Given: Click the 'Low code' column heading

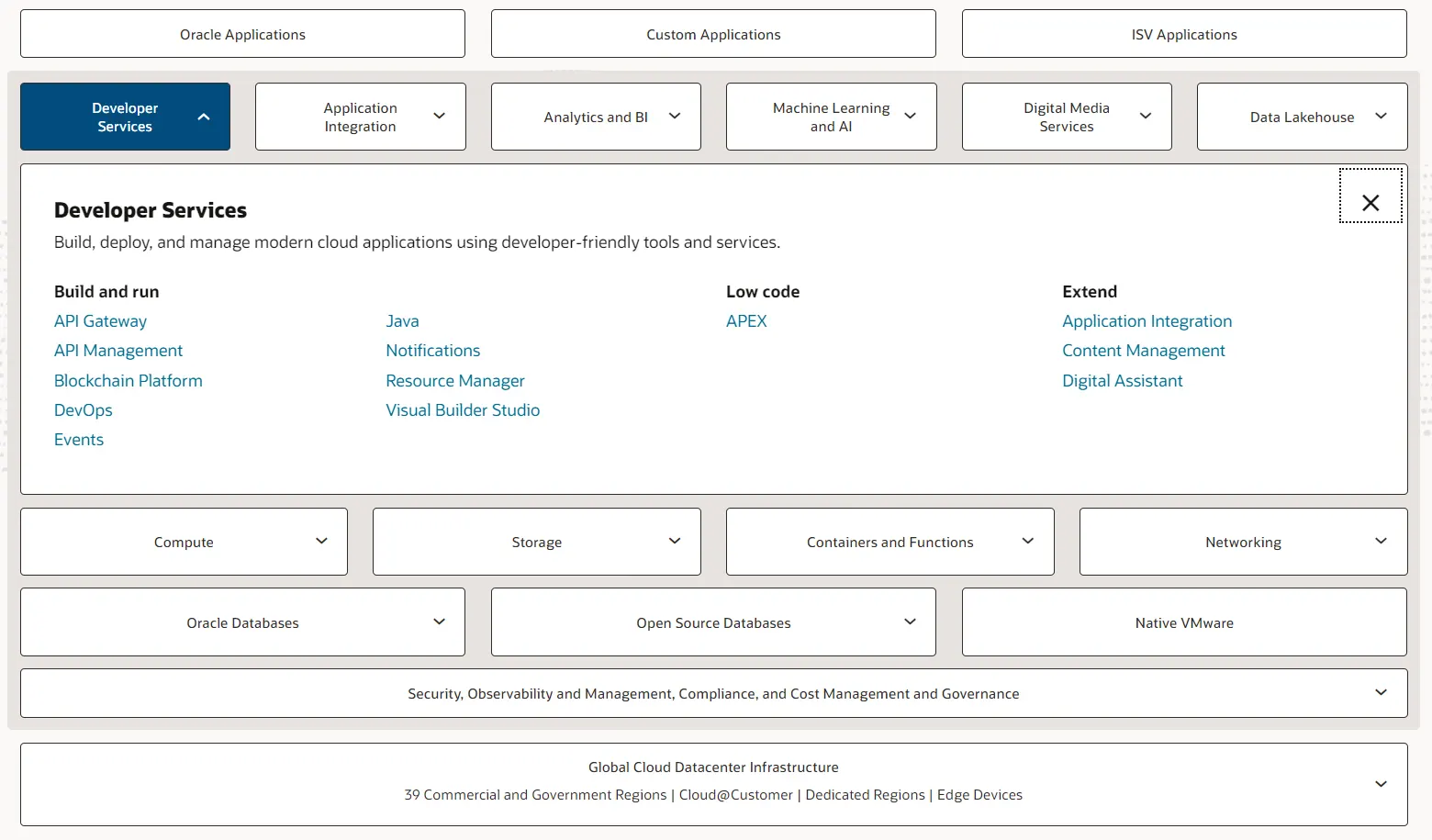Looking at the screenshot, I should [x=763, y=292].
